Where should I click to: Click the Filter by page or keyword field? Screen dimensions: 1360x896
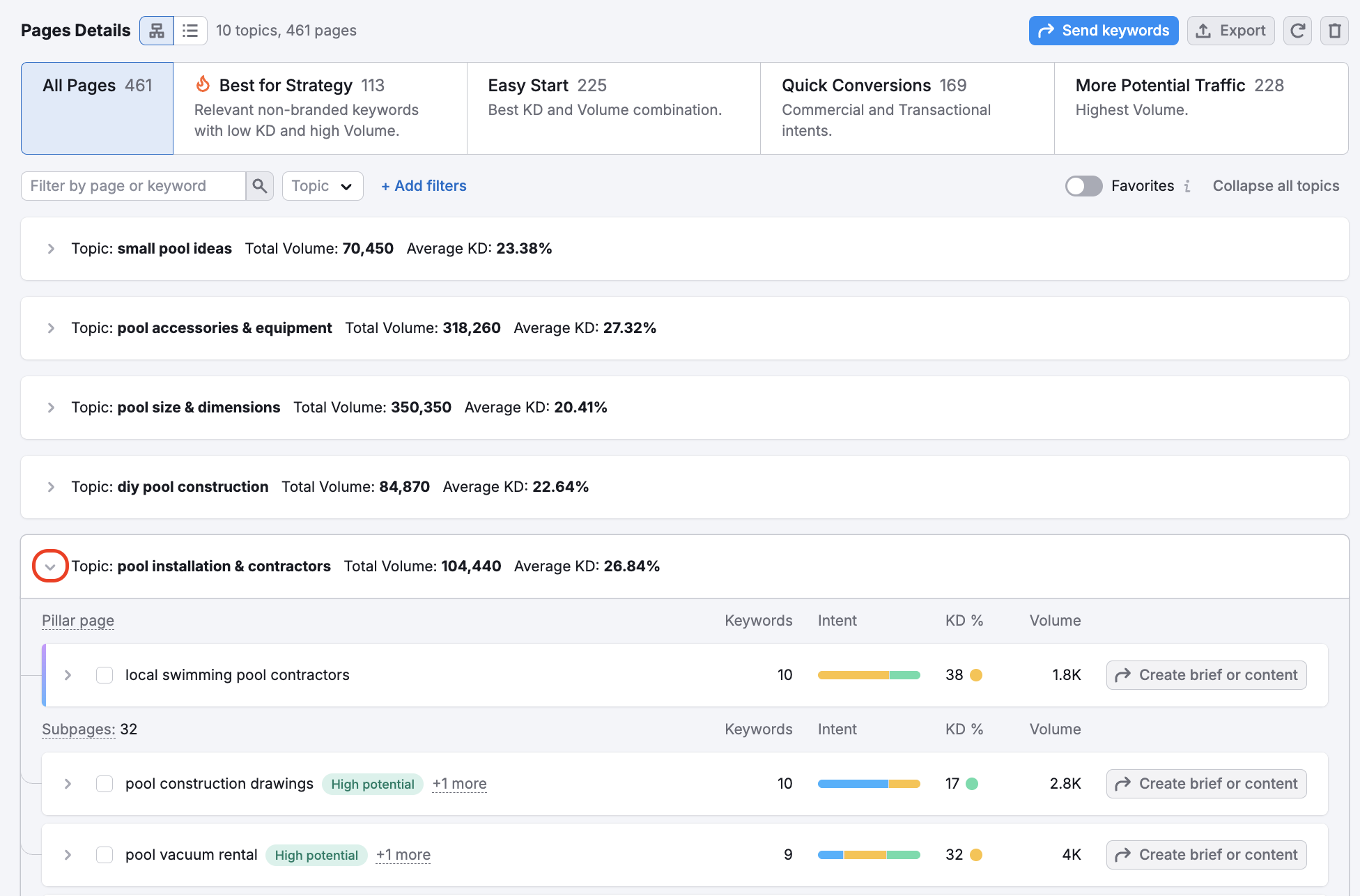point(134,186)
